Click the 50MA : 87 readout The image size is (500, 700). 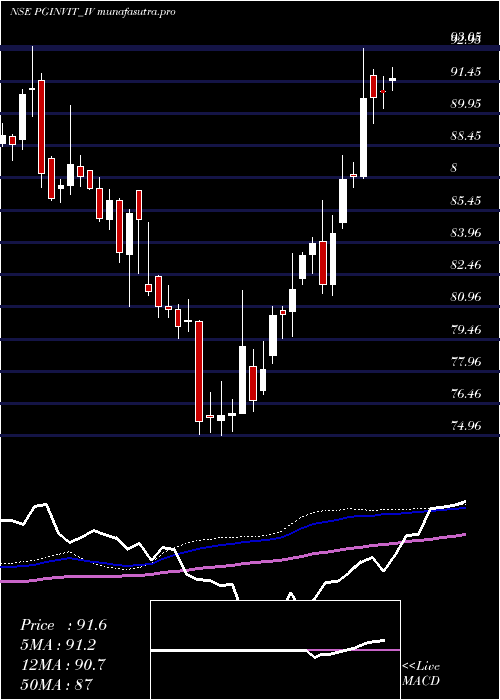coord(56,684)
